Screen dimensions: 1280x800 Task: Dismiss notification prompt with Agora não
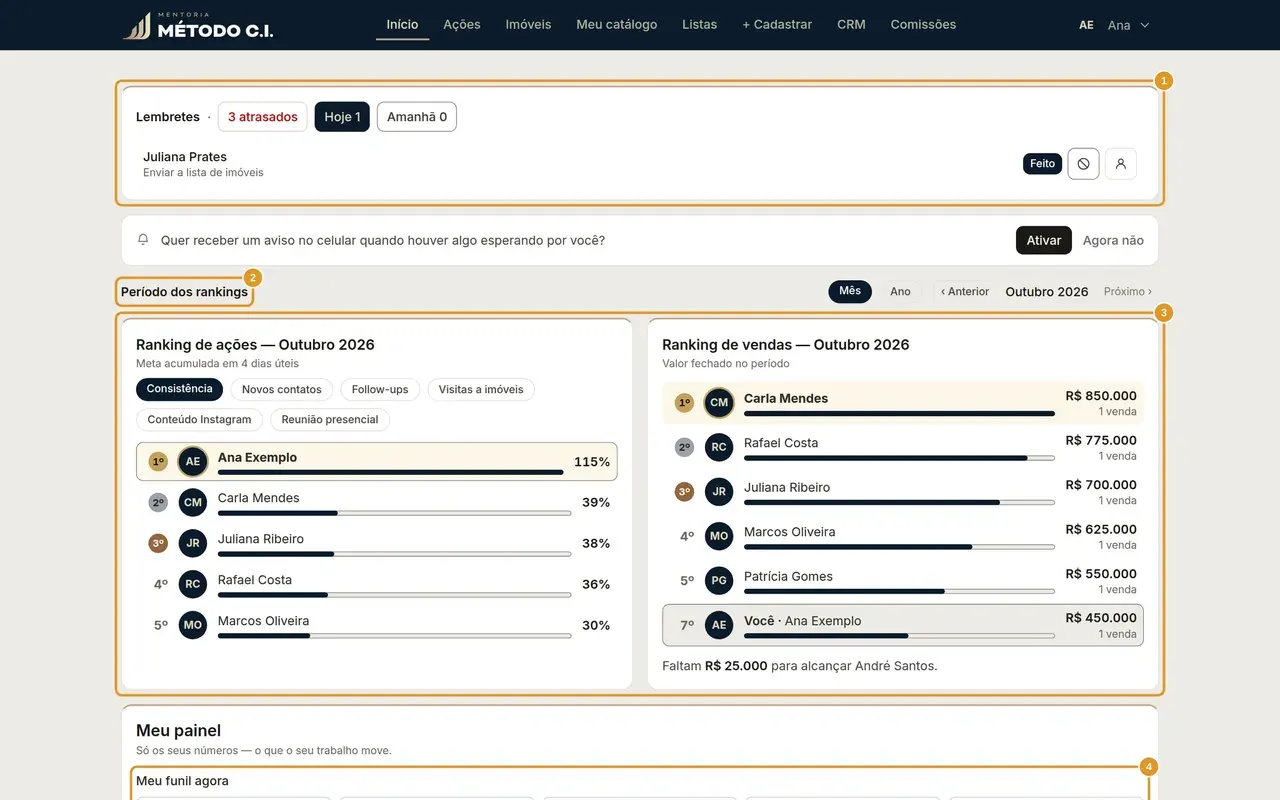pos(1113,240)
